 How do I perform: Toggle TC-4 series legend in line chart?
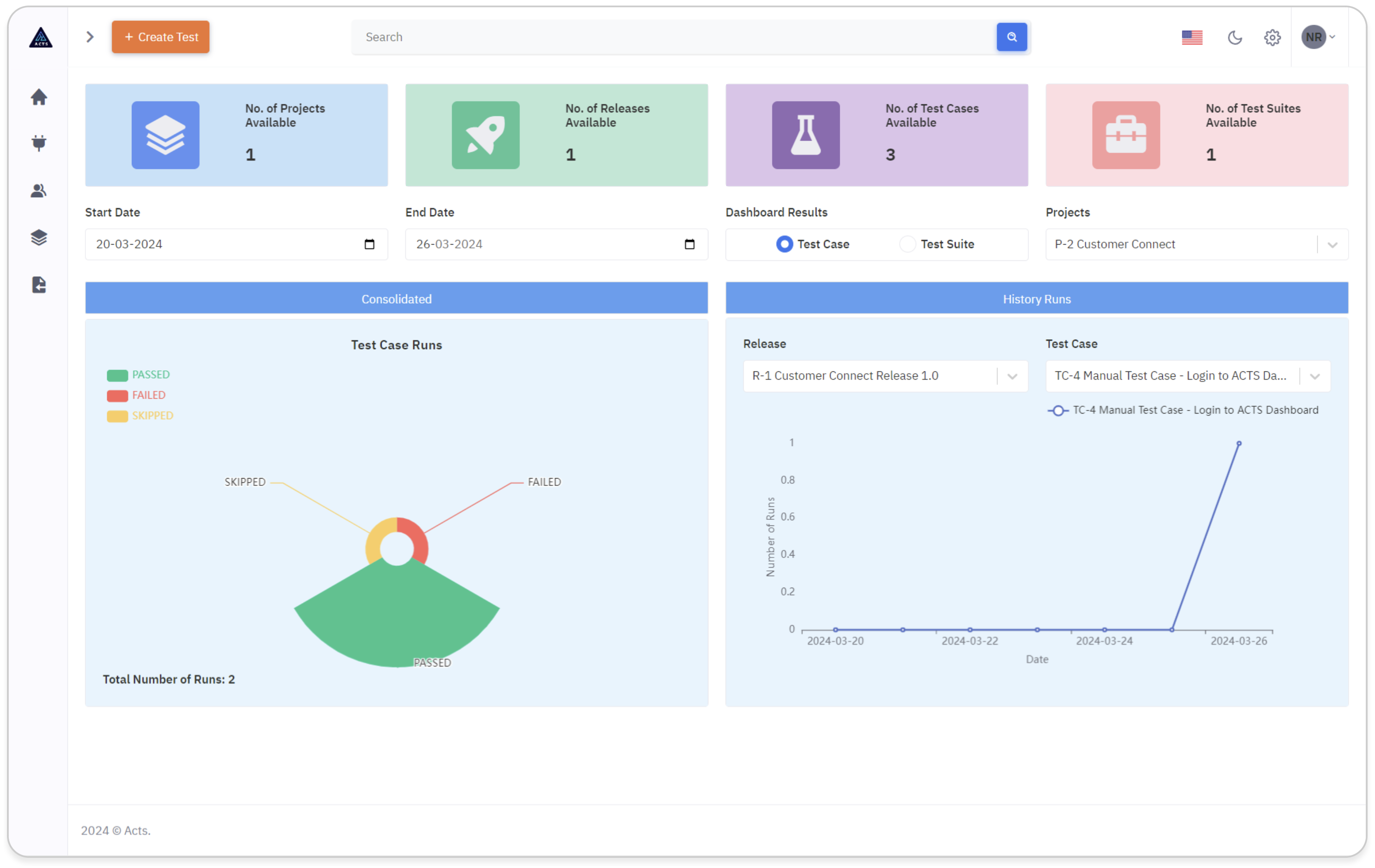(x=1182, y=410)
